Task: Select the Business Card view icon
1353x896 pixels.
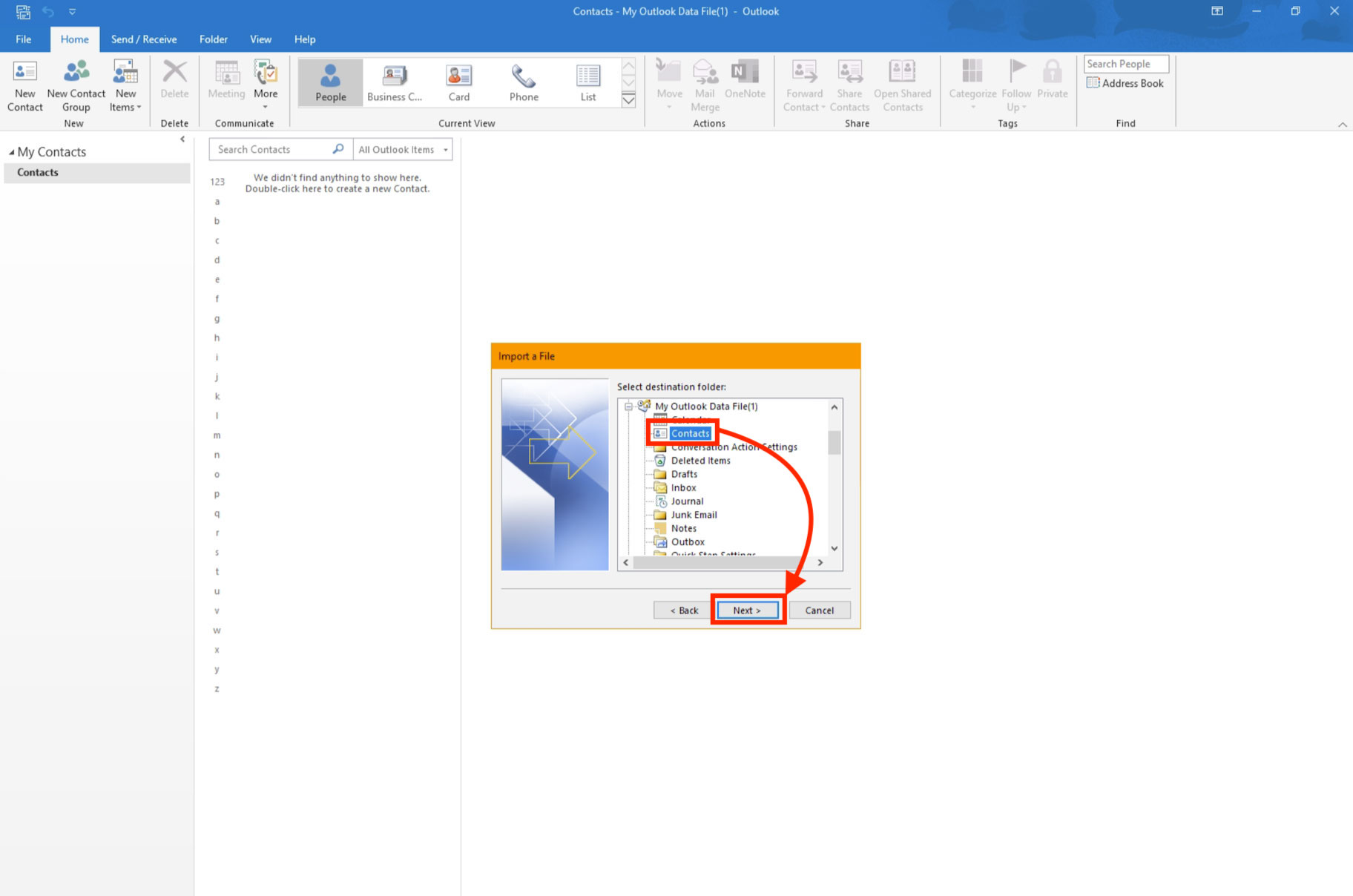Action: click(394, 76)
